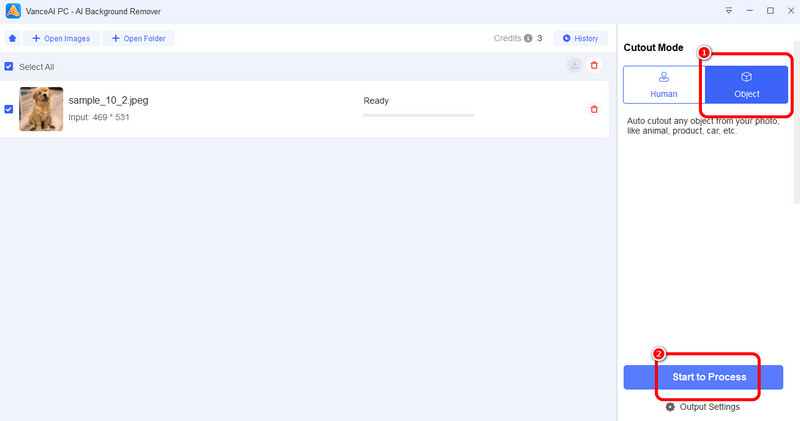Click the Start to Process button
Viewport: 800px width, 421px height.
point(703,377)
